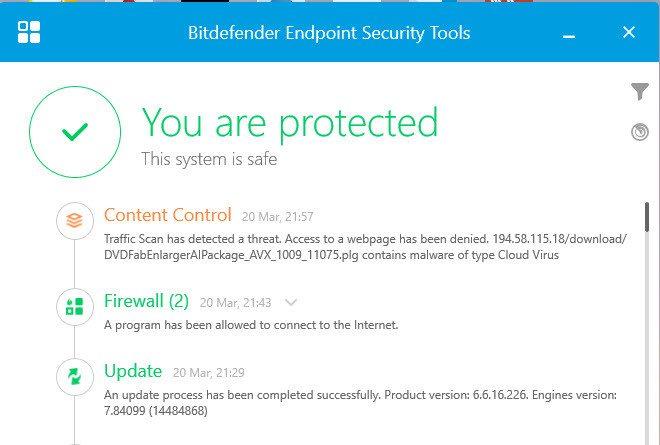This screenshot has height=445, width=660.
Task: Click the Update arrows icon
Action: pos(74,376)
